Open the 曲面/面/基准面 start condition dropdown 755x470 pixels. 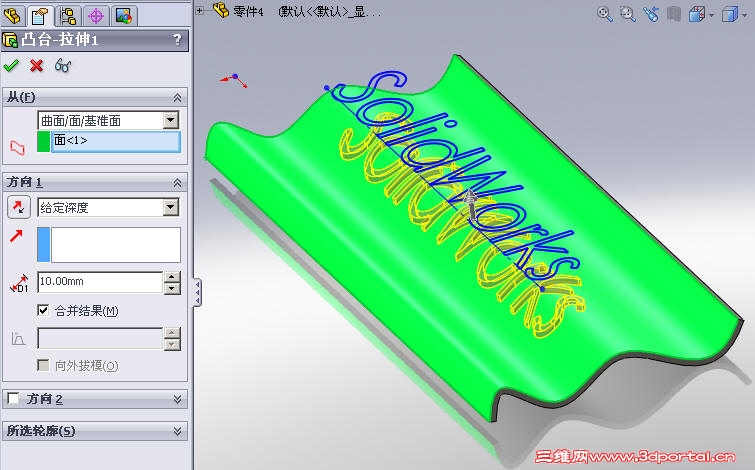(170, 120)
